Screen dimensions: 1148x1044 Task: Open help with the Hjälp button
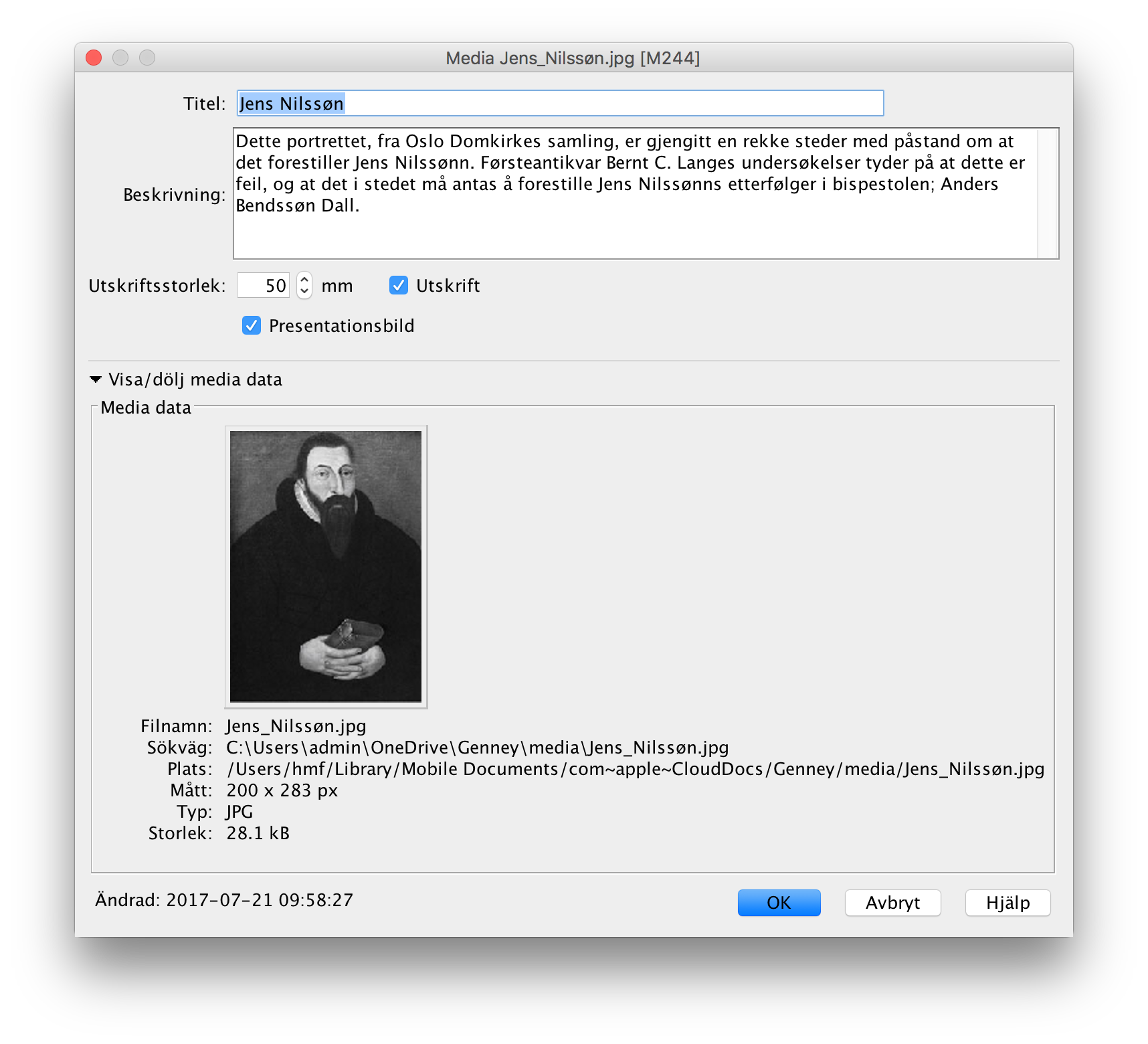click(1008, 903)
